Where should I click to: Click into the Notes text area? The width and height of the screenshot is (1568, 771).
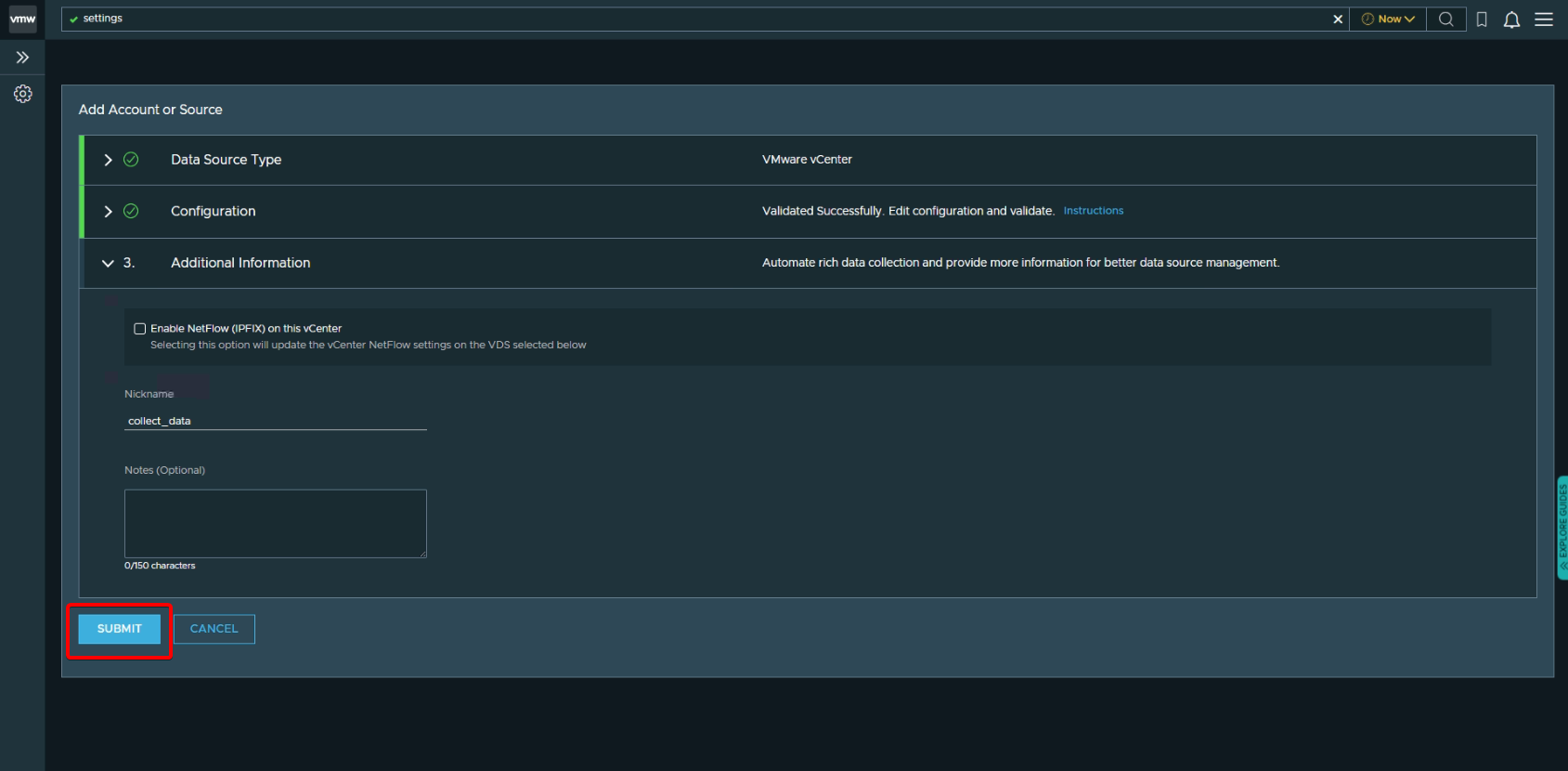point(275,523)
